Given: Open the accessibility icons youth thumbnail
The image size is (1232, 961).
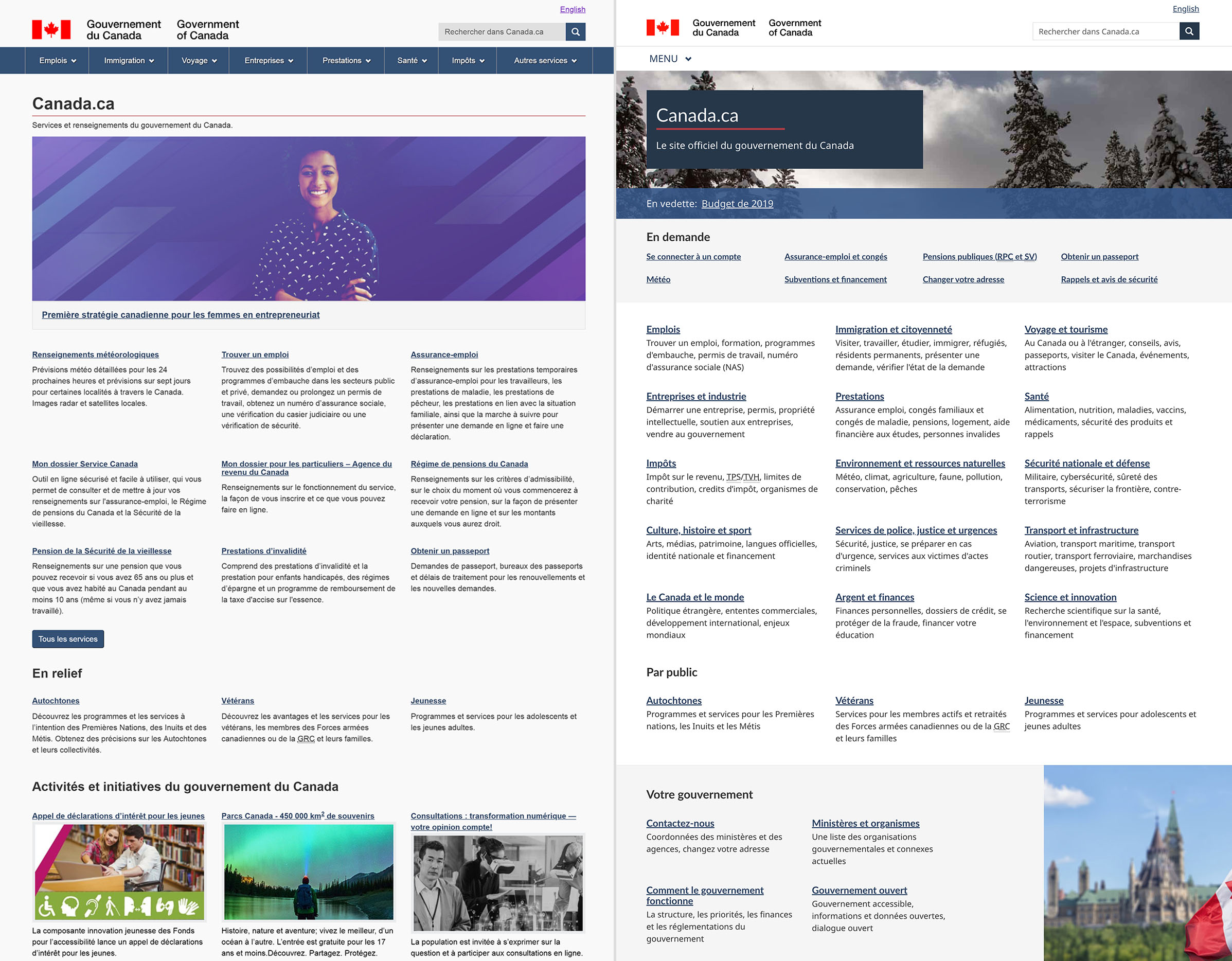Looking at the screenshot, I should pyautogui.click(x=119, y=872).
